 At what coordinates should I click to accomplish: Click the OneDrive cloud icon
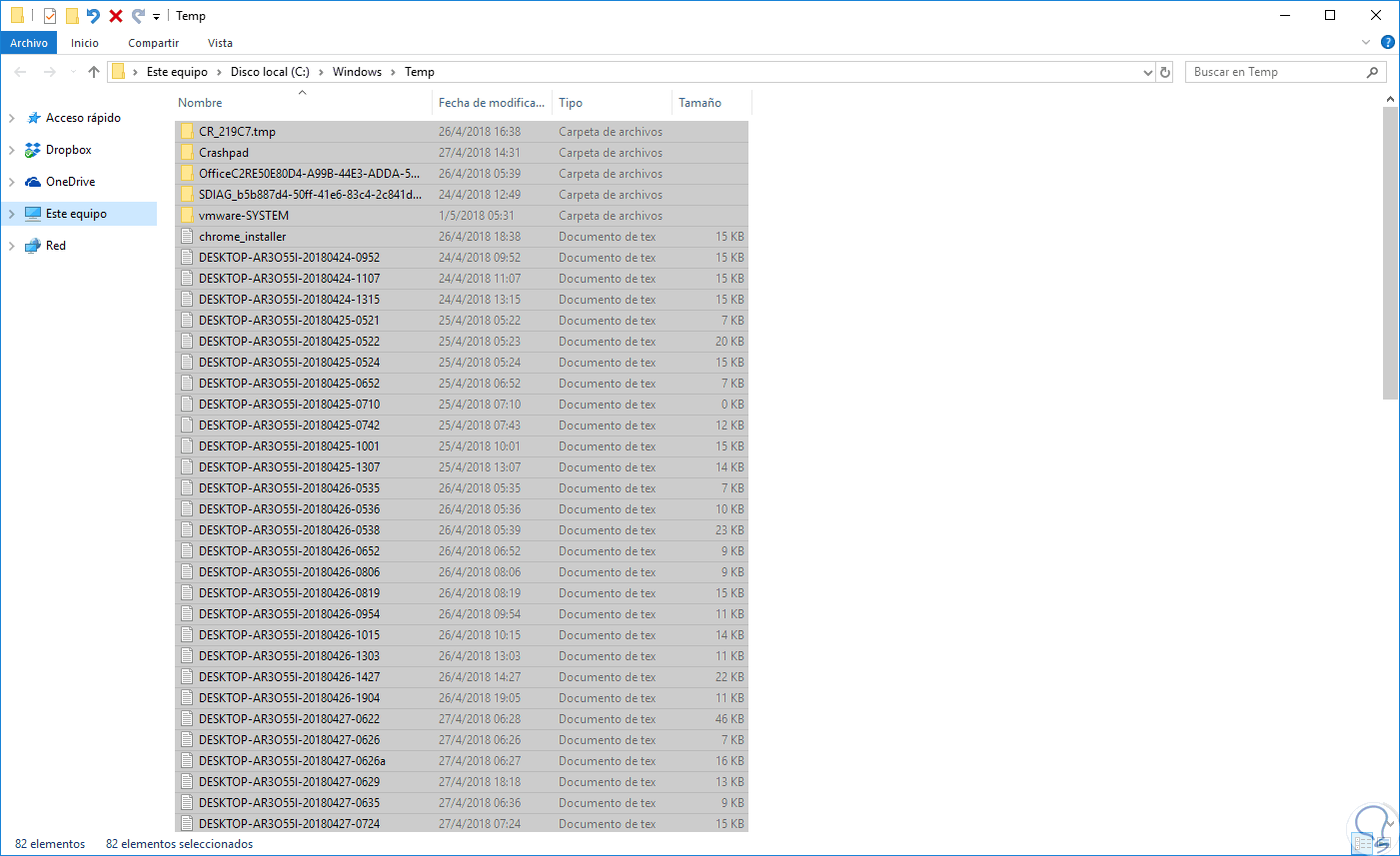(x=33, y=182)
